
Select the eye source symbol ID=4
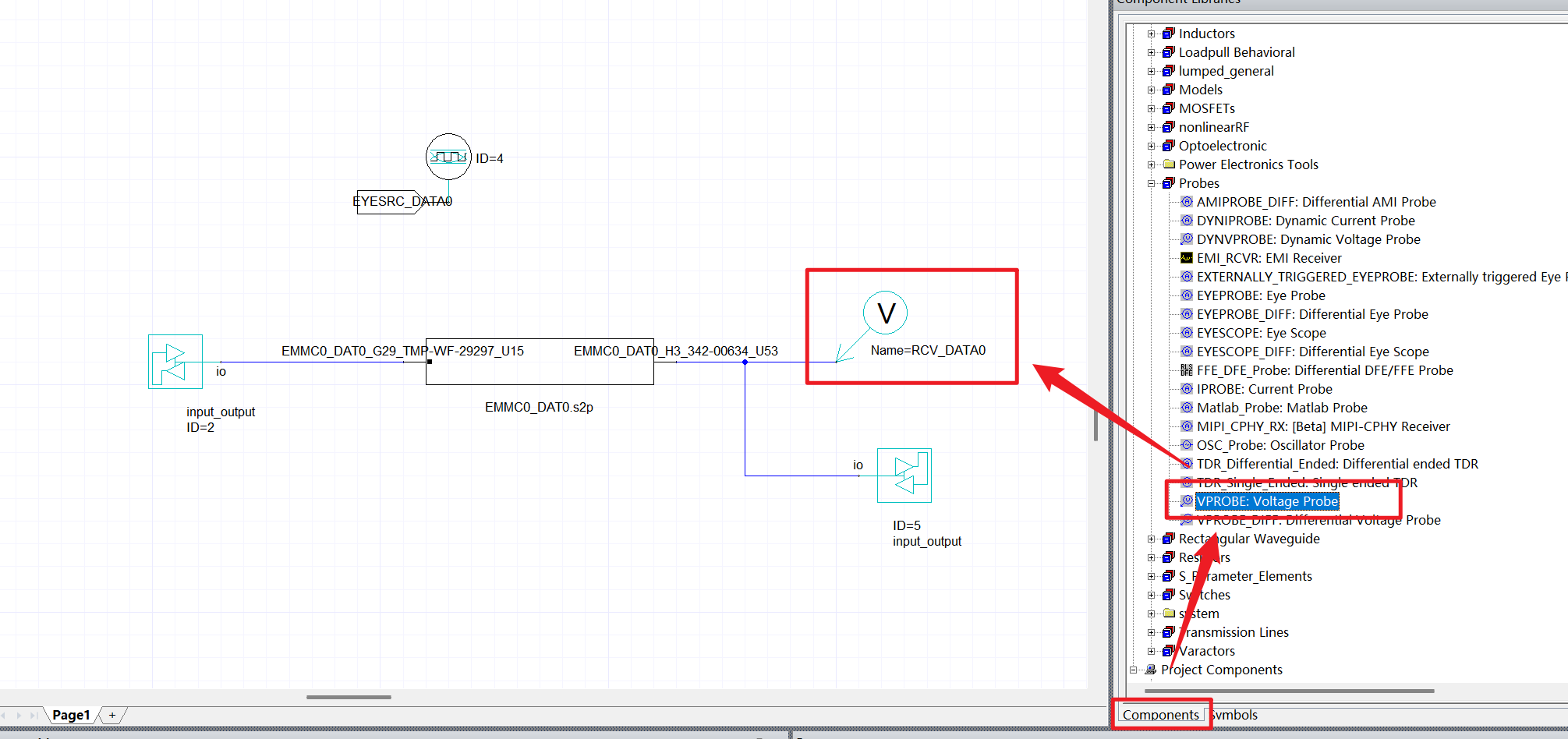448,157
